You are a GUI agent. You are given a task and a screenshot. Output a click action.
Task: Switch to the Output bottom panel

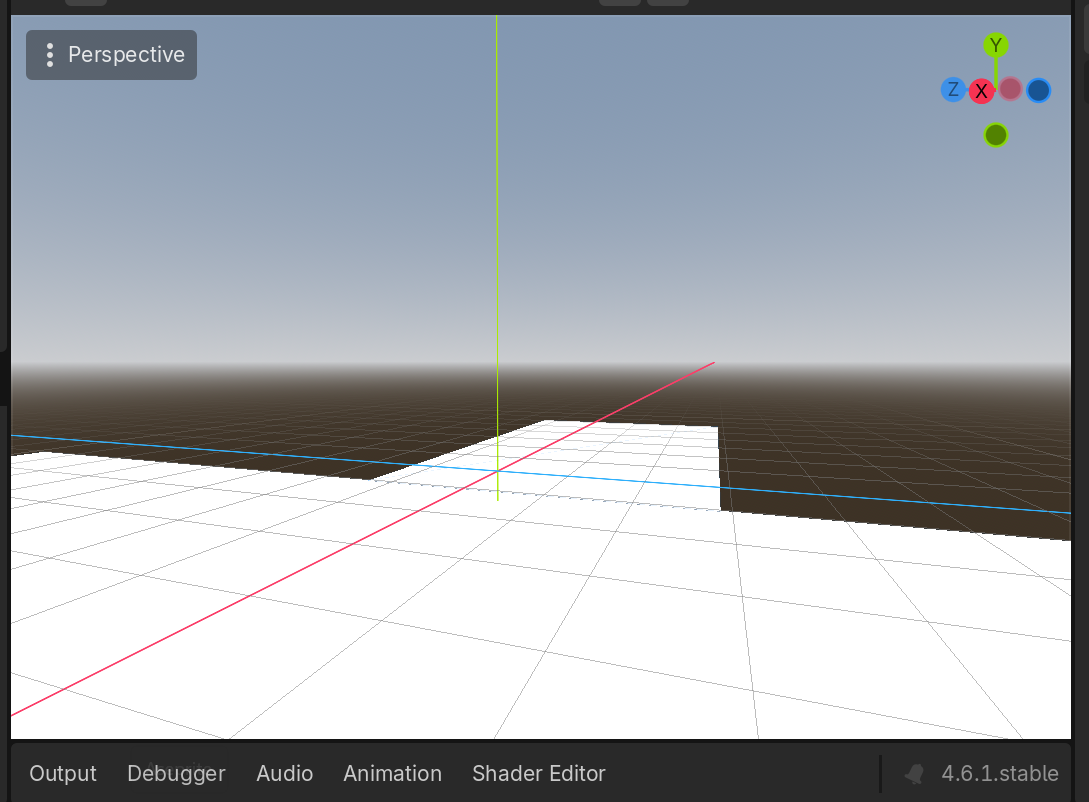[62, 773]
